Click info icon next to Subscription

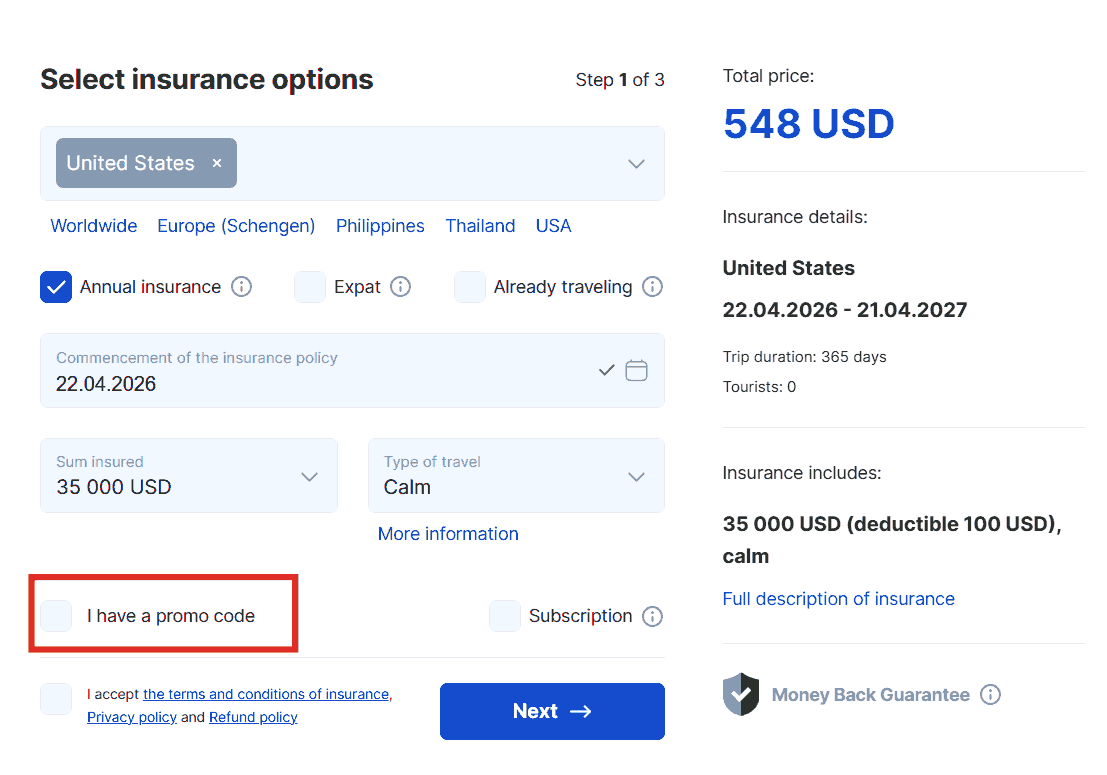tap(652, 616)
